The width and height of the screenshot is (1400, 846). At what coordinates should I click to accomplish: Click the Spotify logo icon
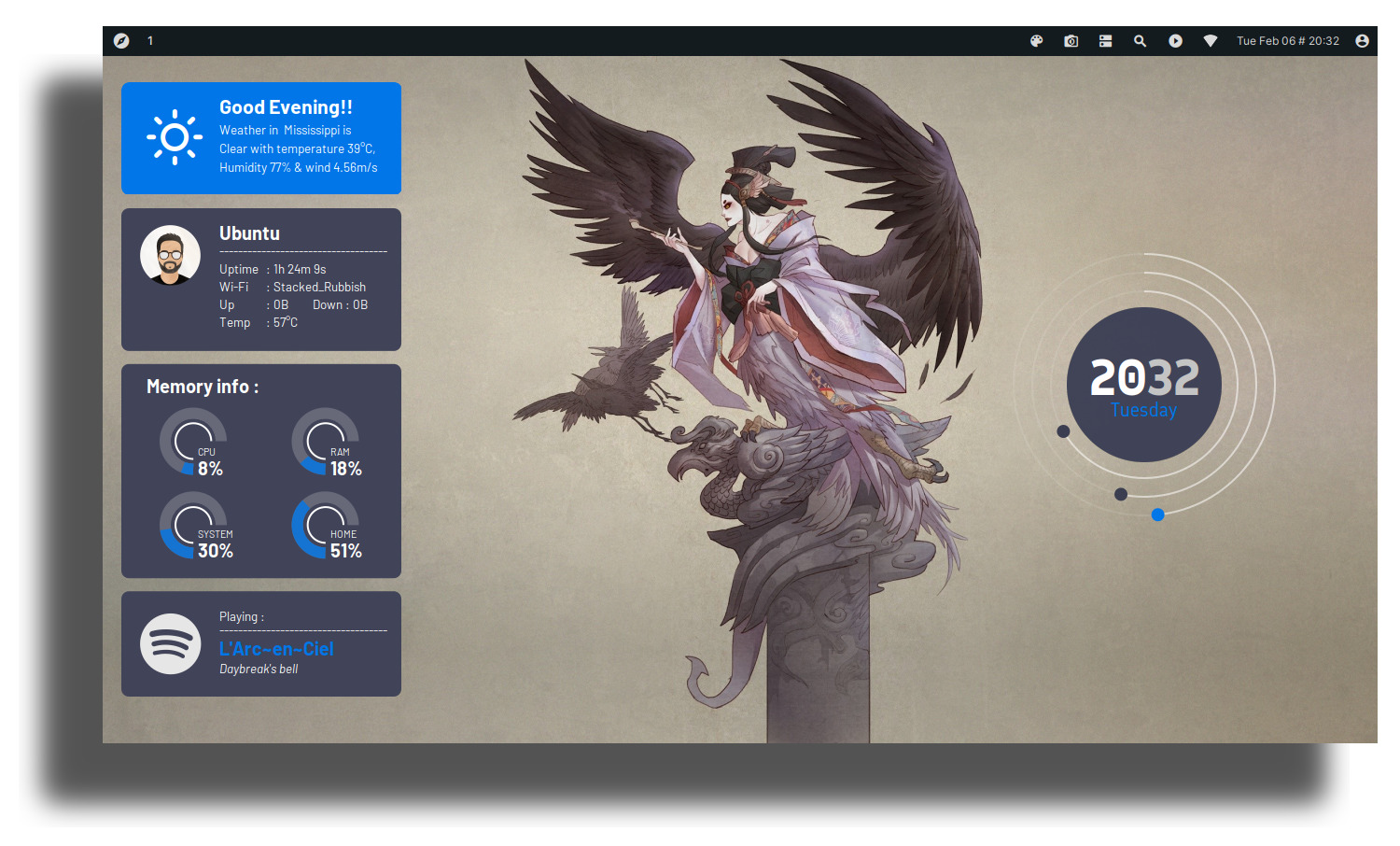(170, 643)
